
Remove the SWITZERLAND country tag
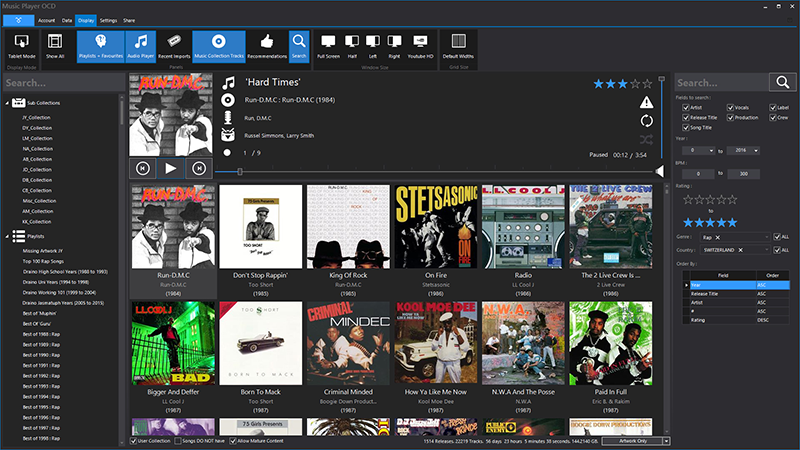[x=740, y=250]
